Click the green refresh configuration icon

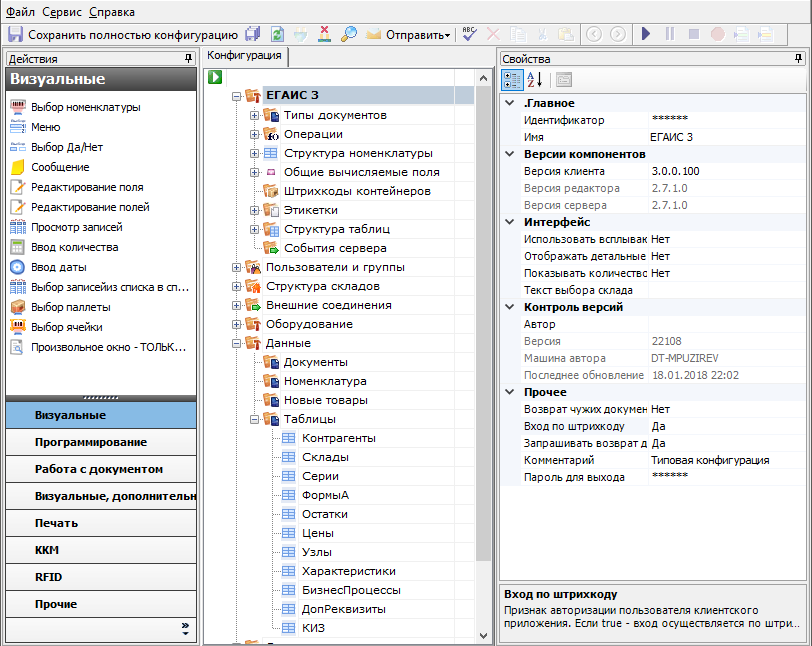pos(278,34)
